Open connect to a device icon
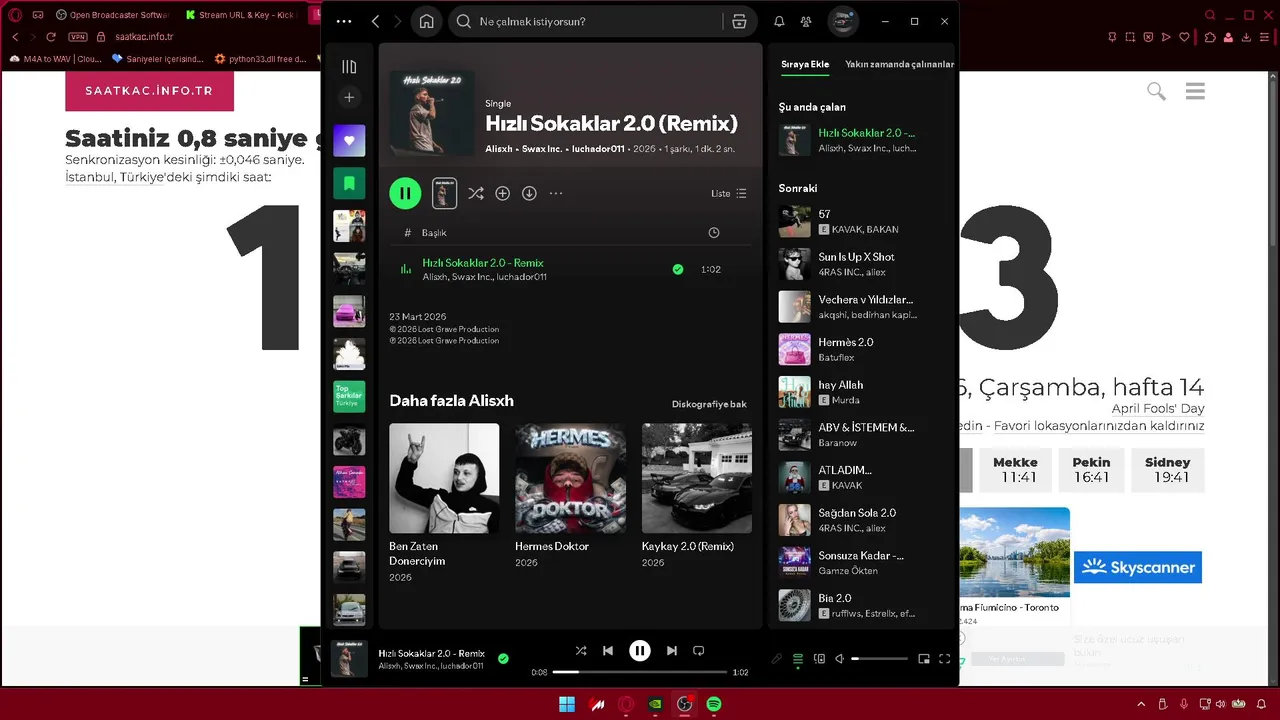 coord(819,659)
